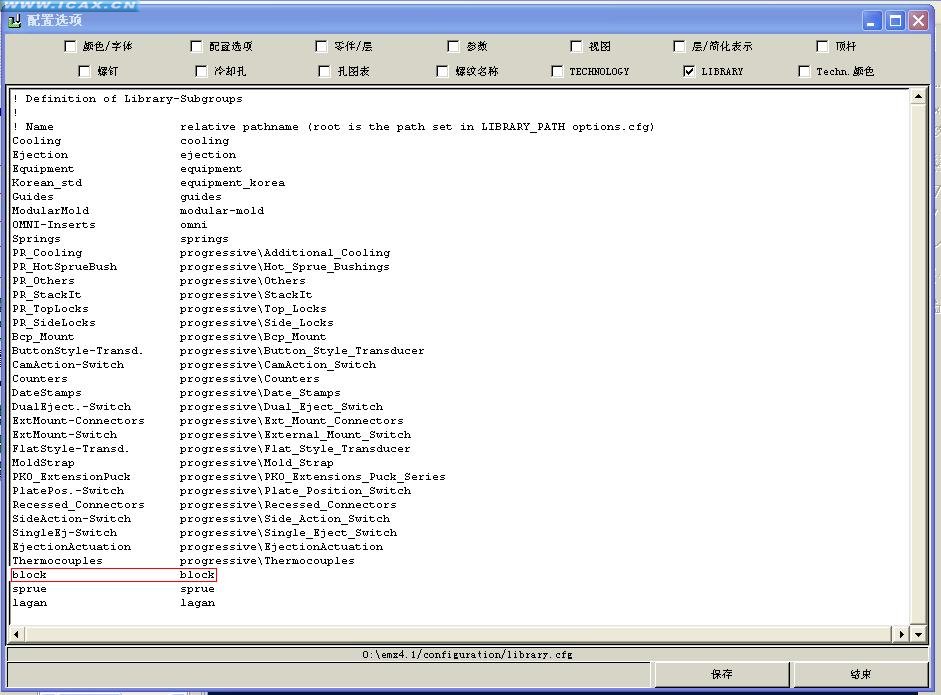941x695 pixels.
Task: Click the 'PR_StackIt' subgroup name
Action: click(x=47, y=295)
